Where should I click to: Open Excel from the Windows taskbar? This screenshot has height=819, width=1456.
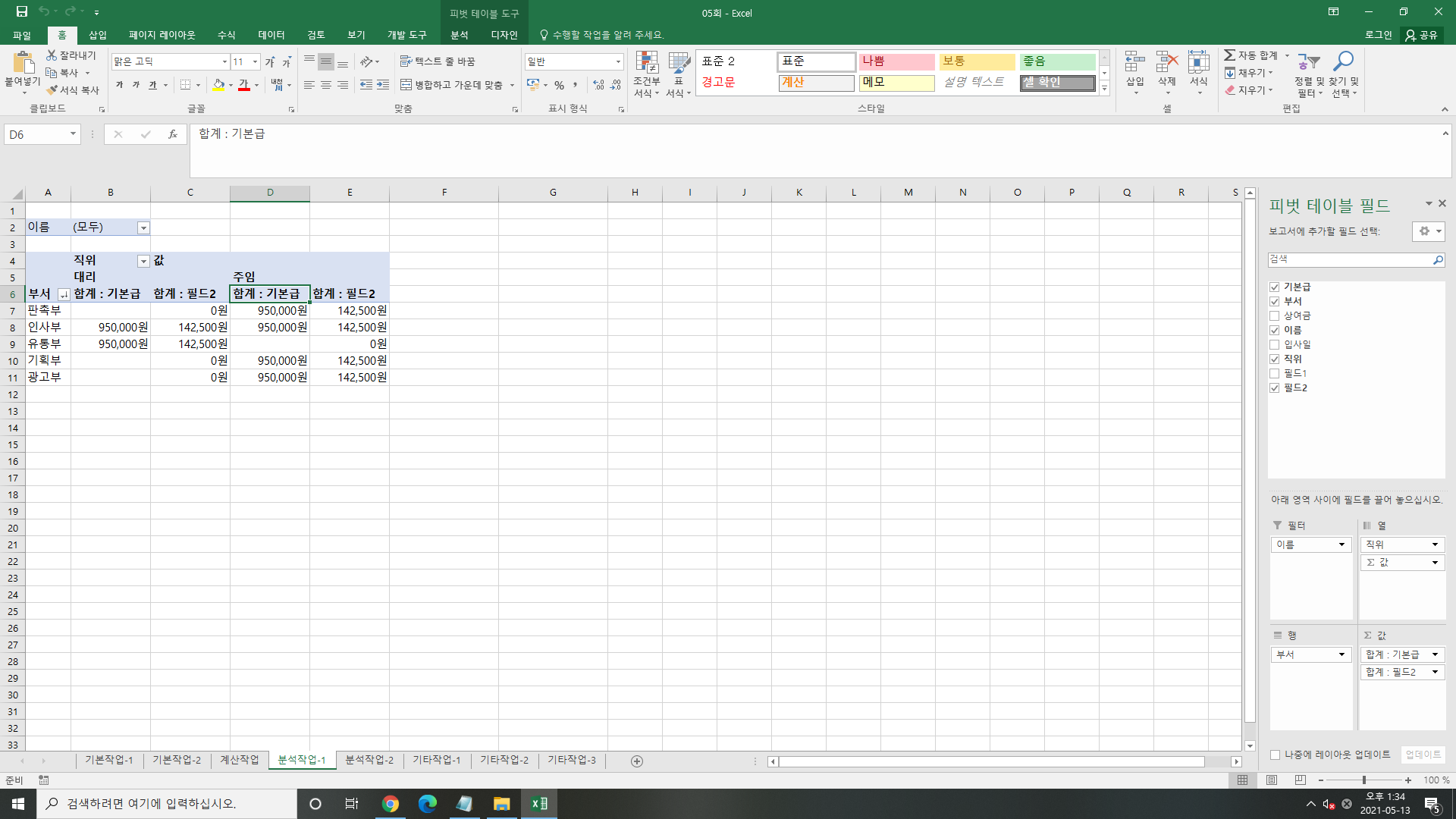(539, 804)
